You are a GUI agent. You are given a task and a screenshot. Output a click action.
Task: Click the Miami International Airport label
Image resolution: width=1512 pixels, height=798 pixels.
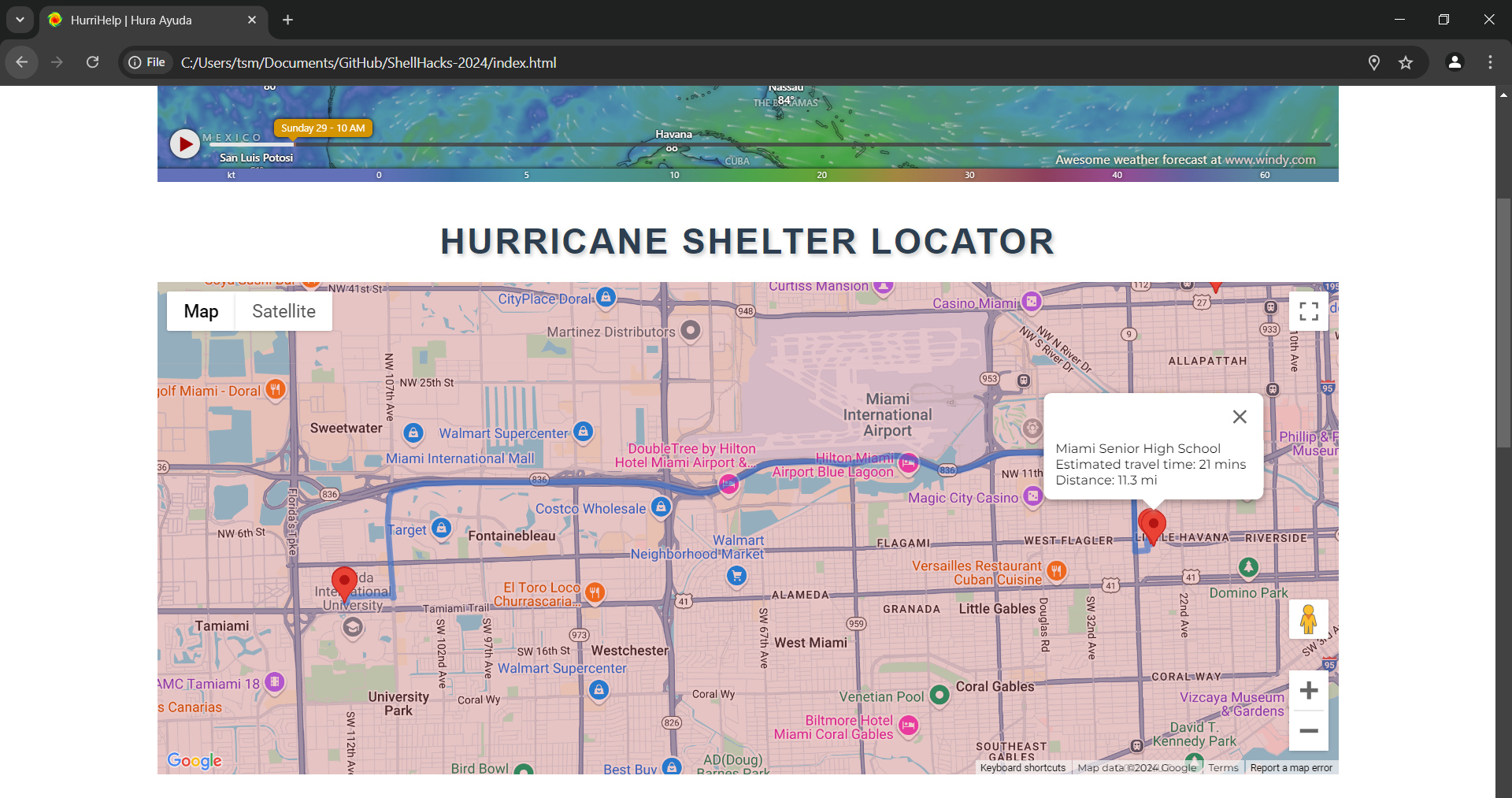tap(888, 415)
